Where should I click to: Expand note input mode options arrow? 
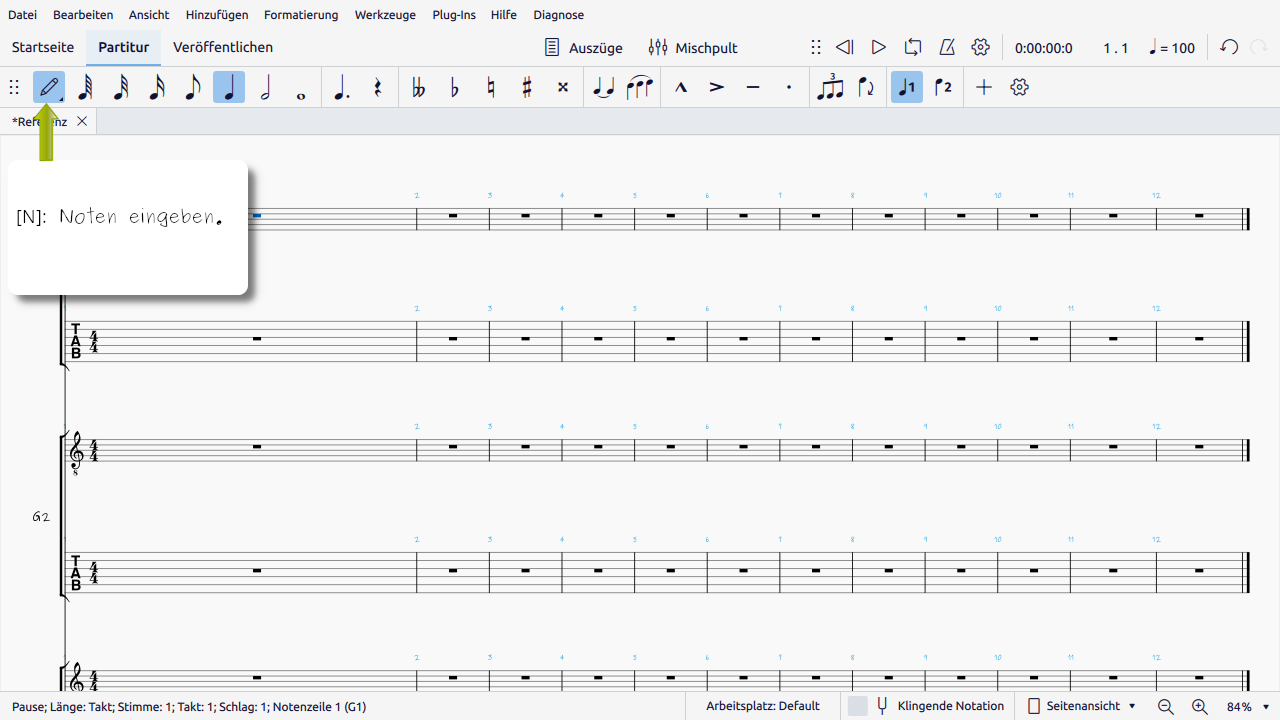62,98
